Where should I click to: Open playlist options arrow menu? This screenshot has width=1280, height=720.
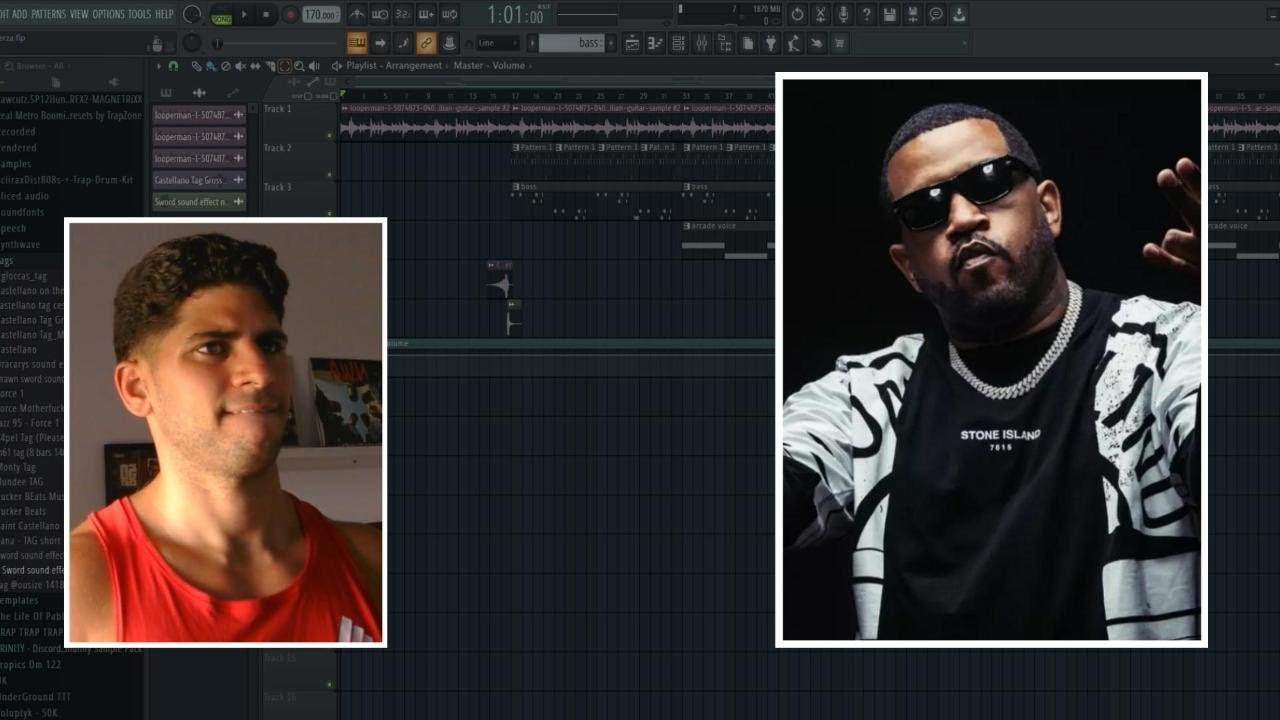pos(157,66)
